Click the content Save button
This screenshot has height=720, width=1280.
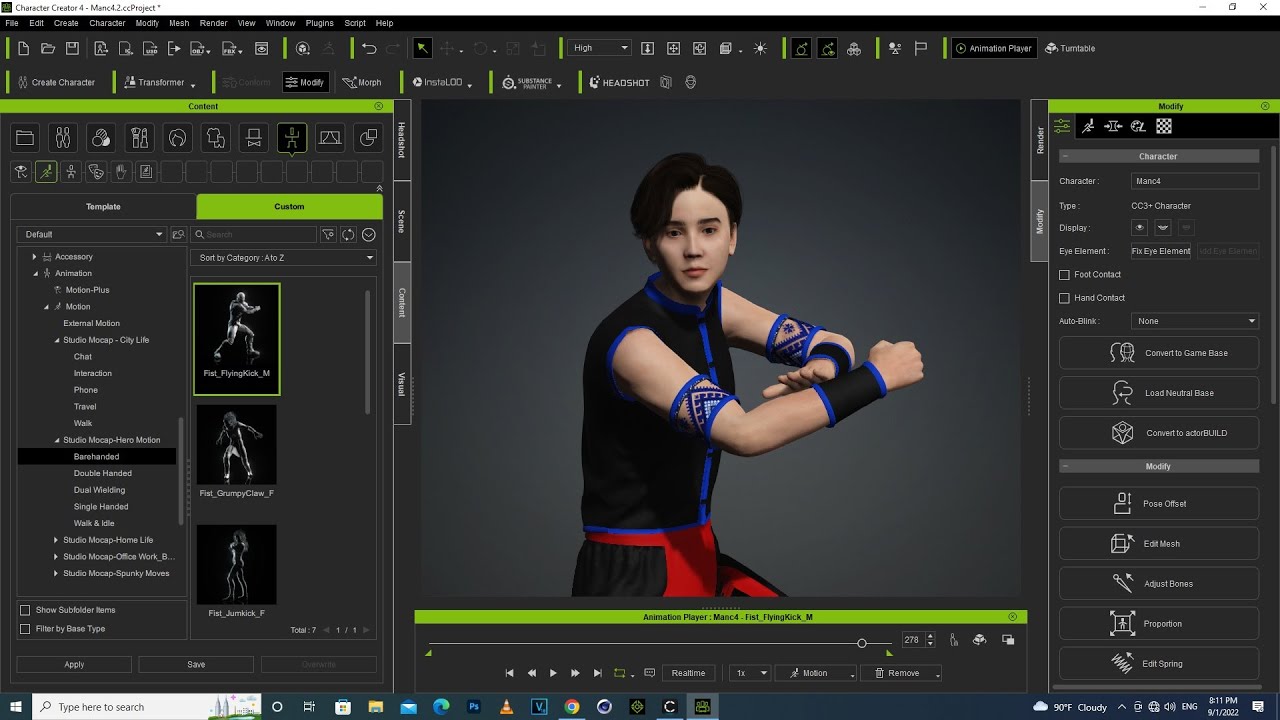[196, 664]
